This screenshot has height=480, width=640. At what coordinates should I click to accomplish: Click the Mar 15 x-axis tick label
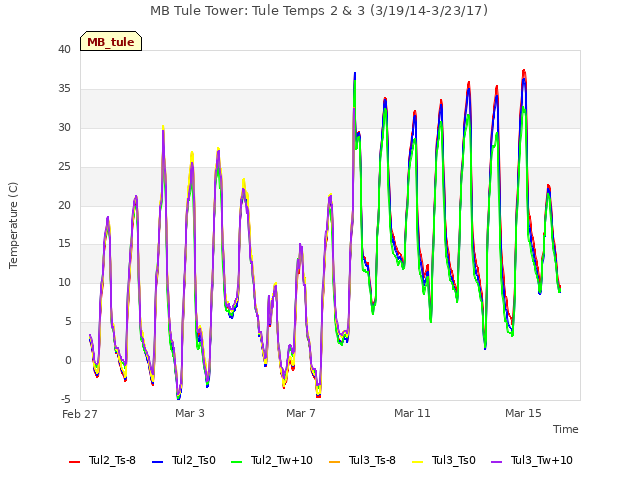coord(523,413)
